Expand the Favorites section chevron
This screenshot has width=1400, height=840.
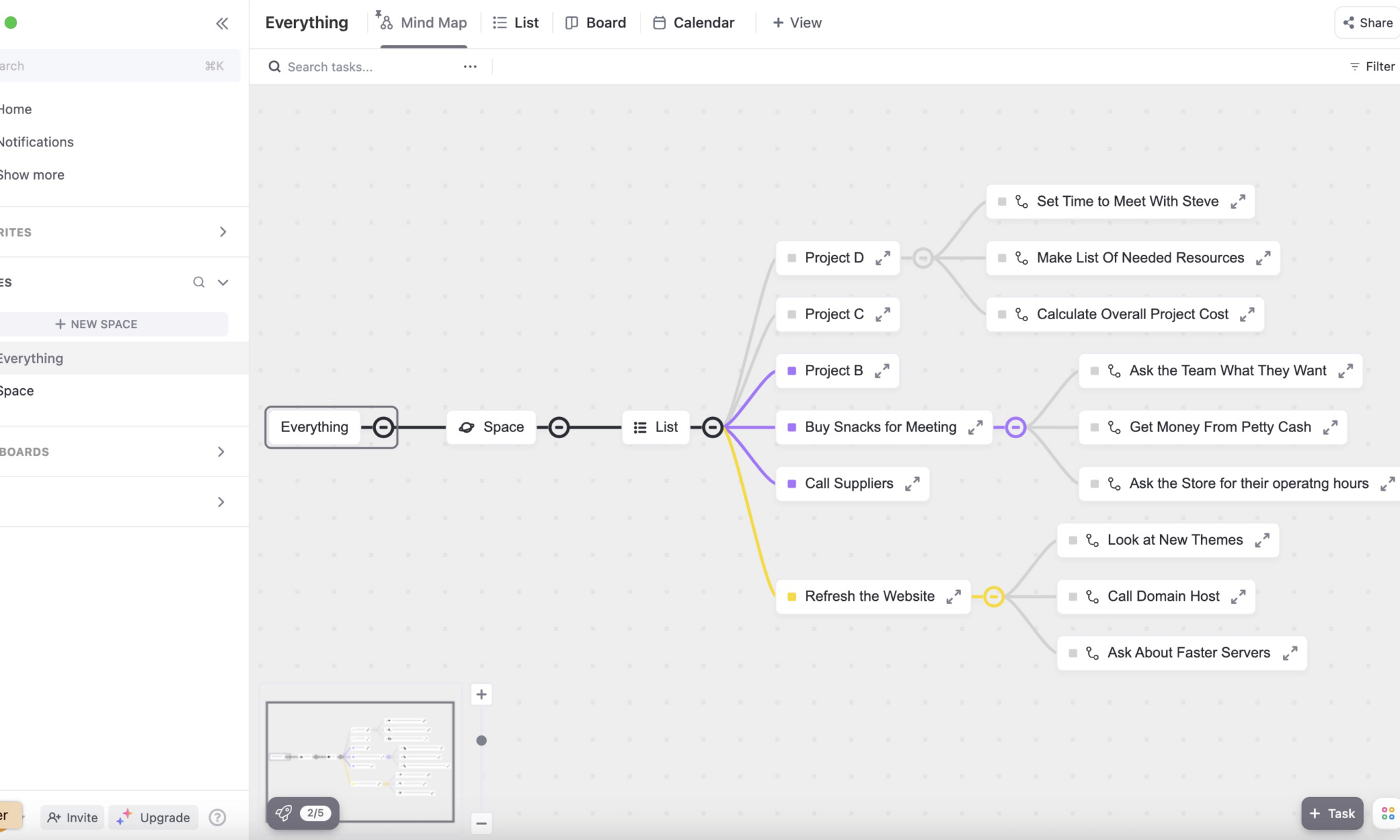click(223, 232)
